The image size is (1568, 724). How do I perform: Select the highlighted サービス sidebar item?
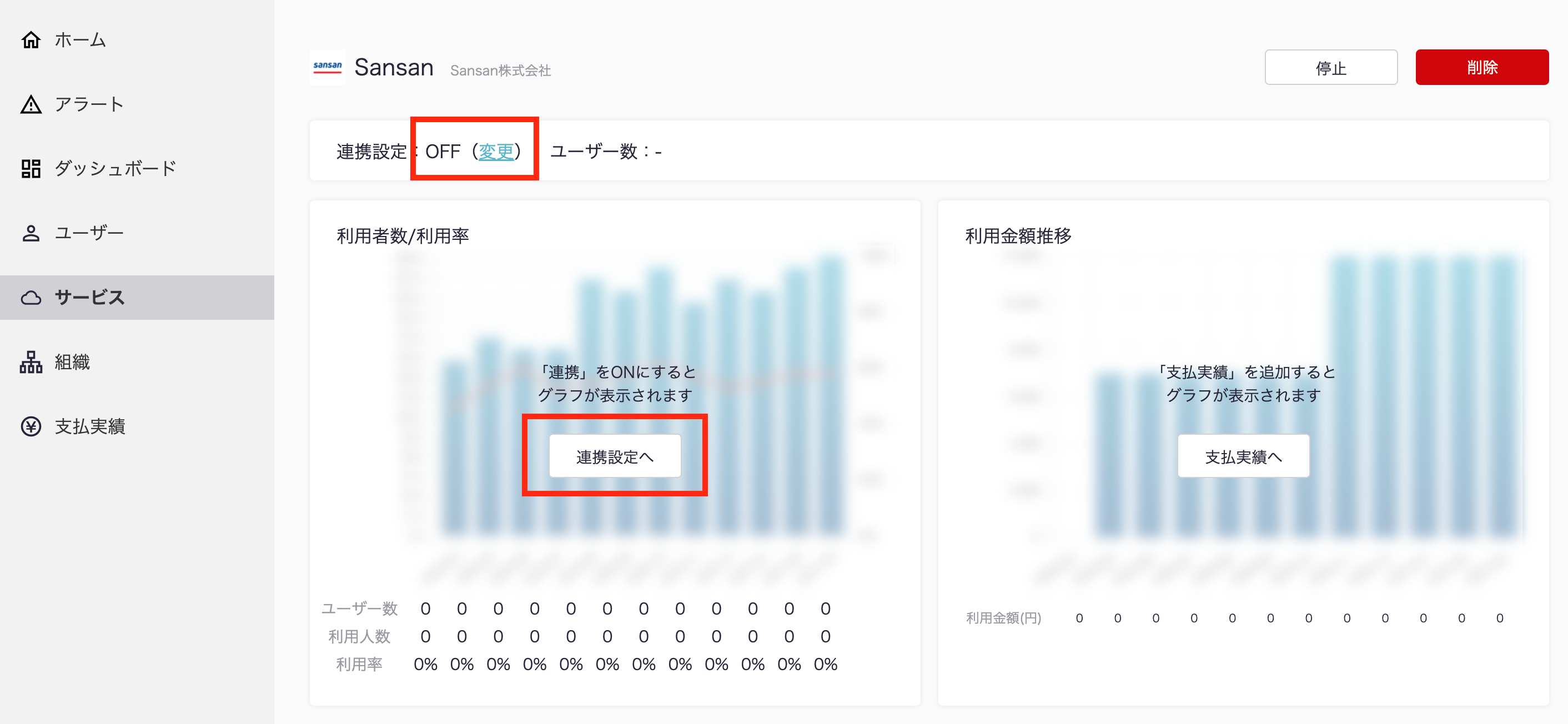coord(90,298)
